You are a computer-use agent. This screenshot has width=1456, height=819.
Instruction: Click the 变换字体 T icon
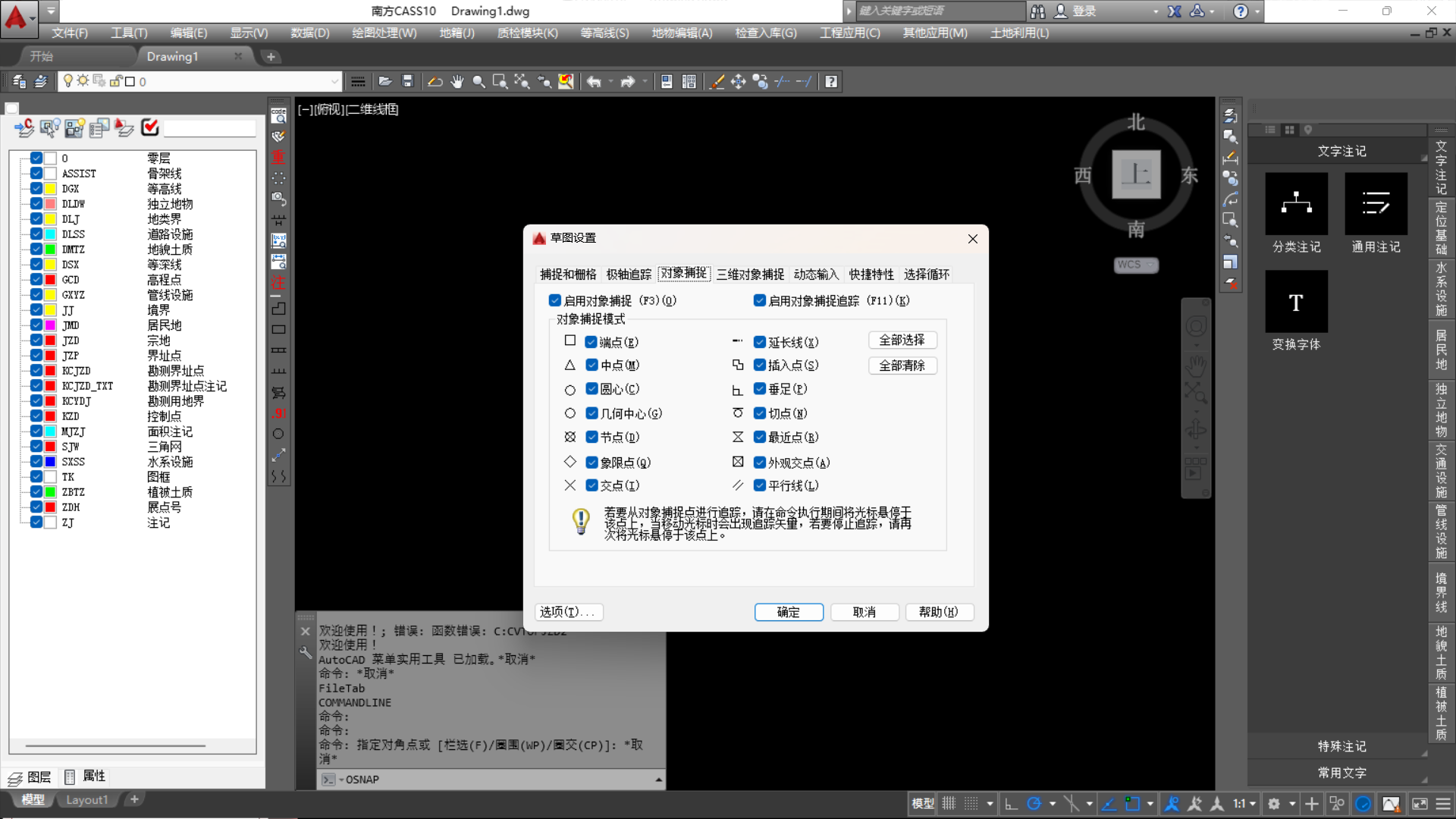coord(1296,302)
